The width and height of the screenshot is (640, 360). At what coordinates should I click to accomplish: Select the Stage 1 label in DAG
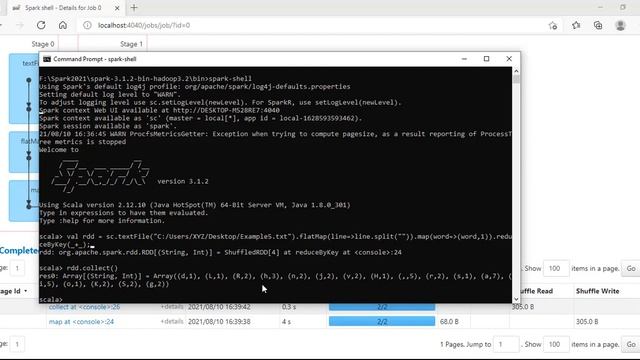[x=131, y=44]
